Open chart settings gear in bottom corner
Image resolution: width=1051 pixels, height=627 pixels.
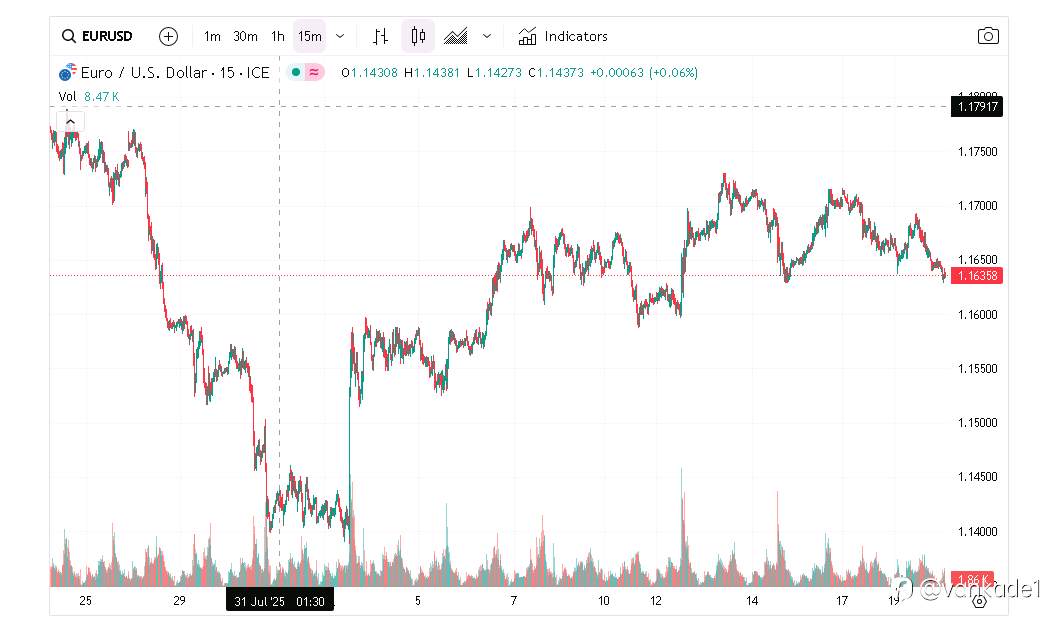tap(979, 602)
